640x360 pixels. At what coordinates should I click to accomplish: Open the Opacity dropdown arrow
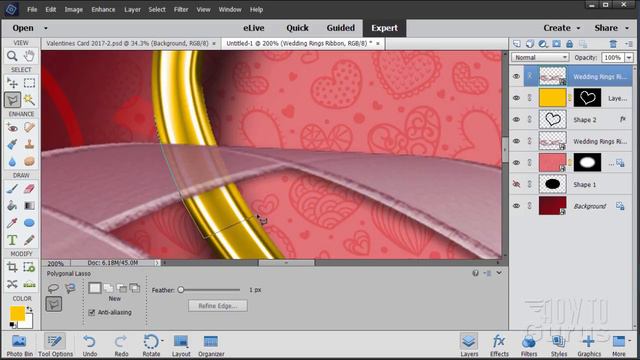click(x=629, y=58)
